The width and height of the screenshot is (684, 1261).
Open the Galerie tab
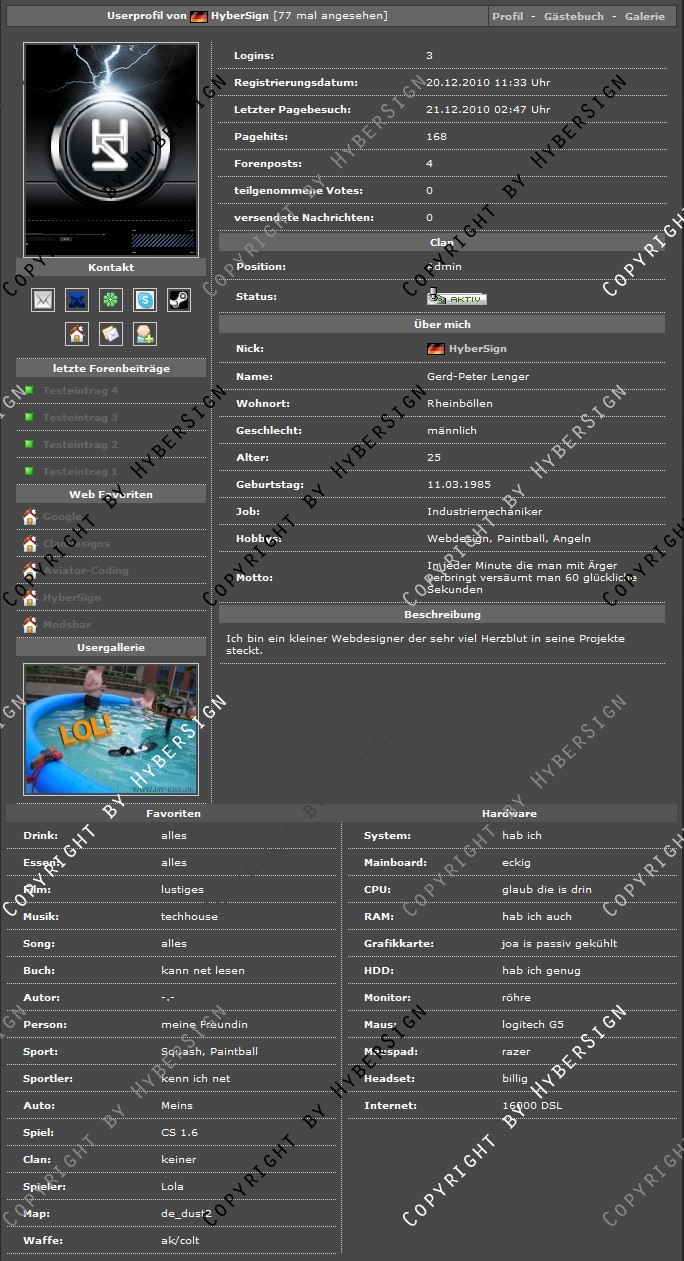(x=645, y=17)
